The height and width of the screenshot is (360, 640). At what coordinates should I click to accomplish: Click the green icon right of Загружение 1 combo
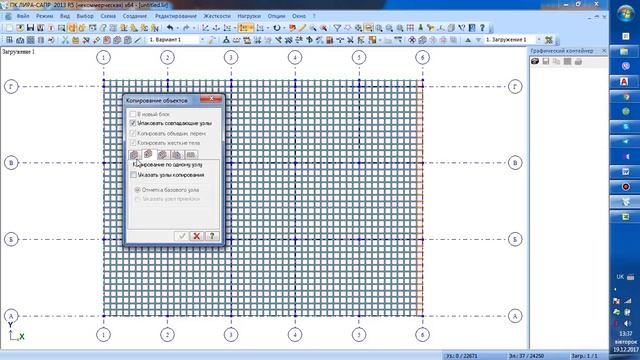[x=549, y=40]
